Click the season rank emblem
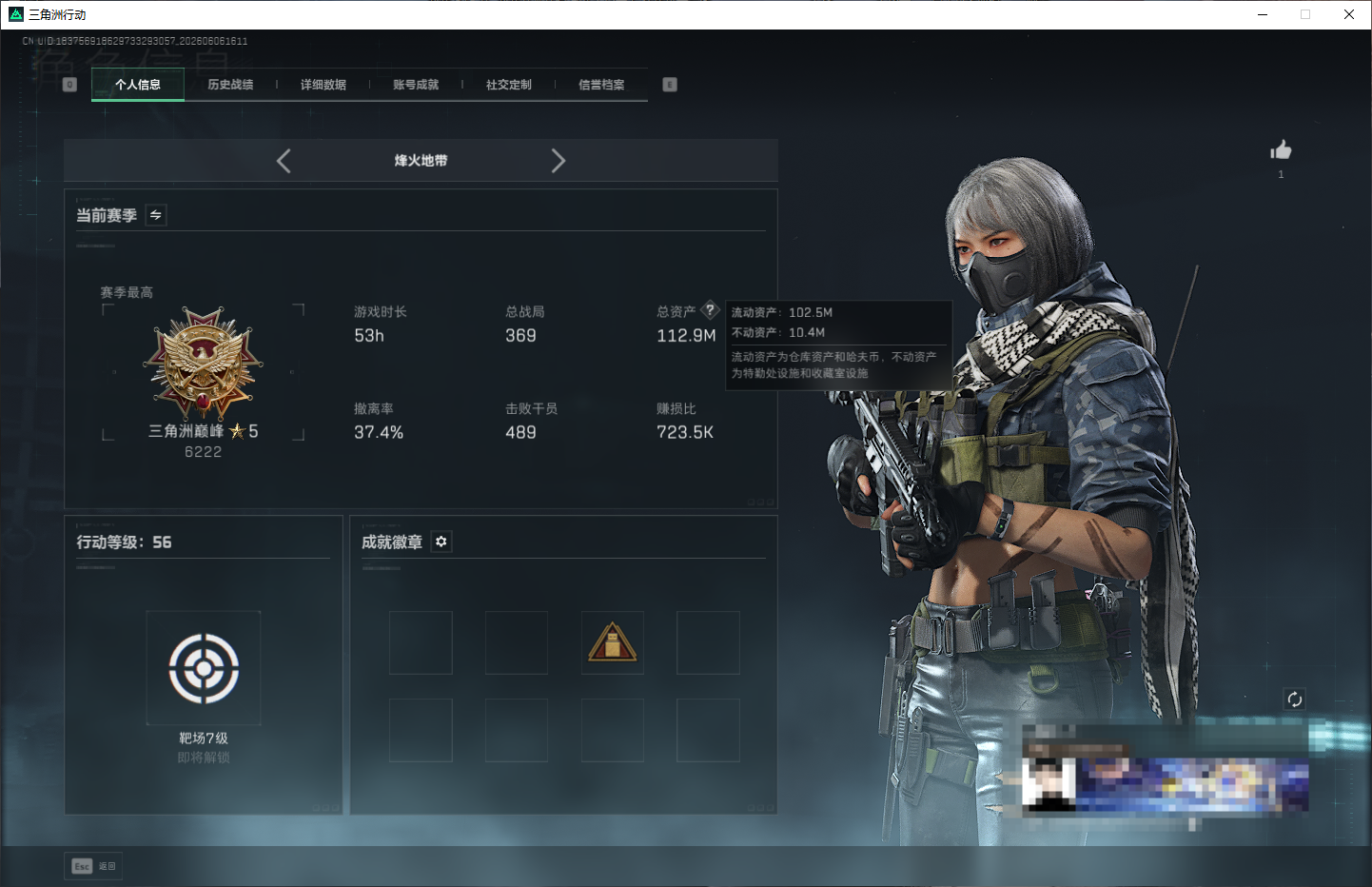The height and width of the screenshot is (887, 1372). [x=203, y=364]
